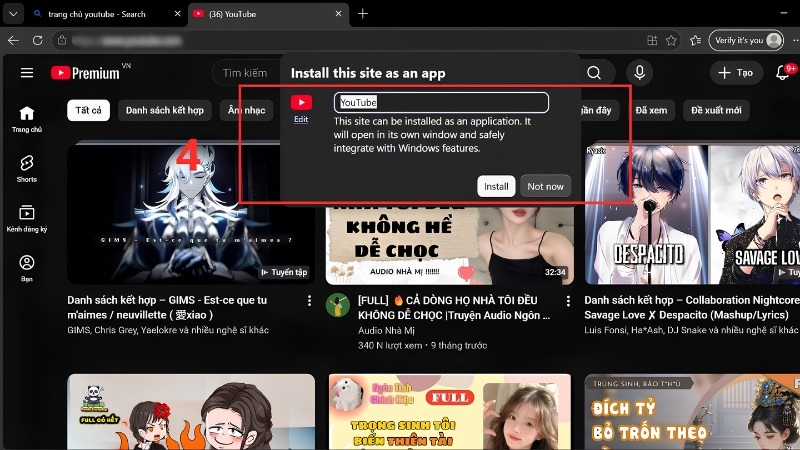Select the 'Đề xuất mới' filter chip
The image size is (800, 450).
[x=716, y=110]
